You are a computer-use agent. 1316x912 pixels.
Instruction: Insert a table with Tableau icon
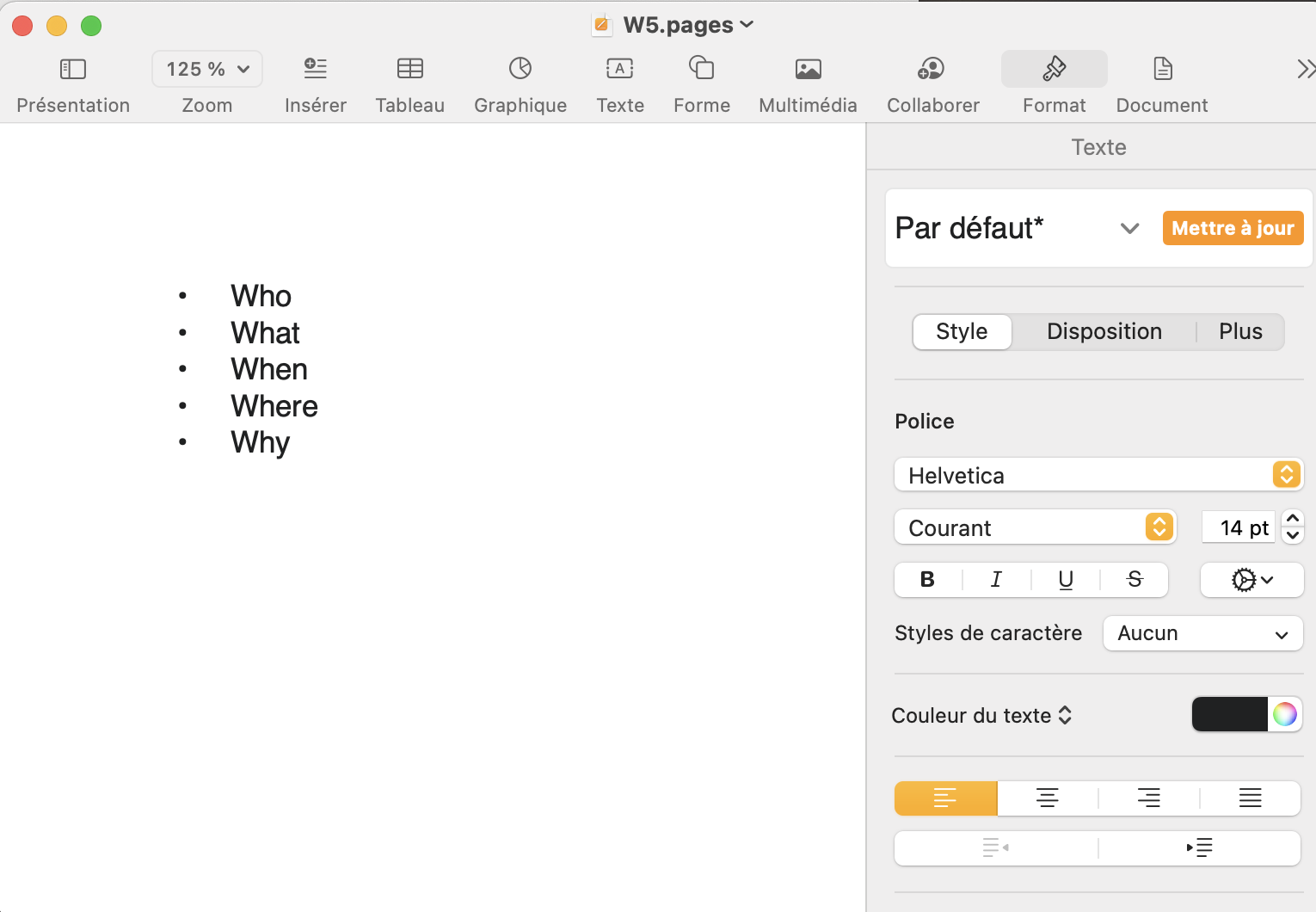point(409,69)
